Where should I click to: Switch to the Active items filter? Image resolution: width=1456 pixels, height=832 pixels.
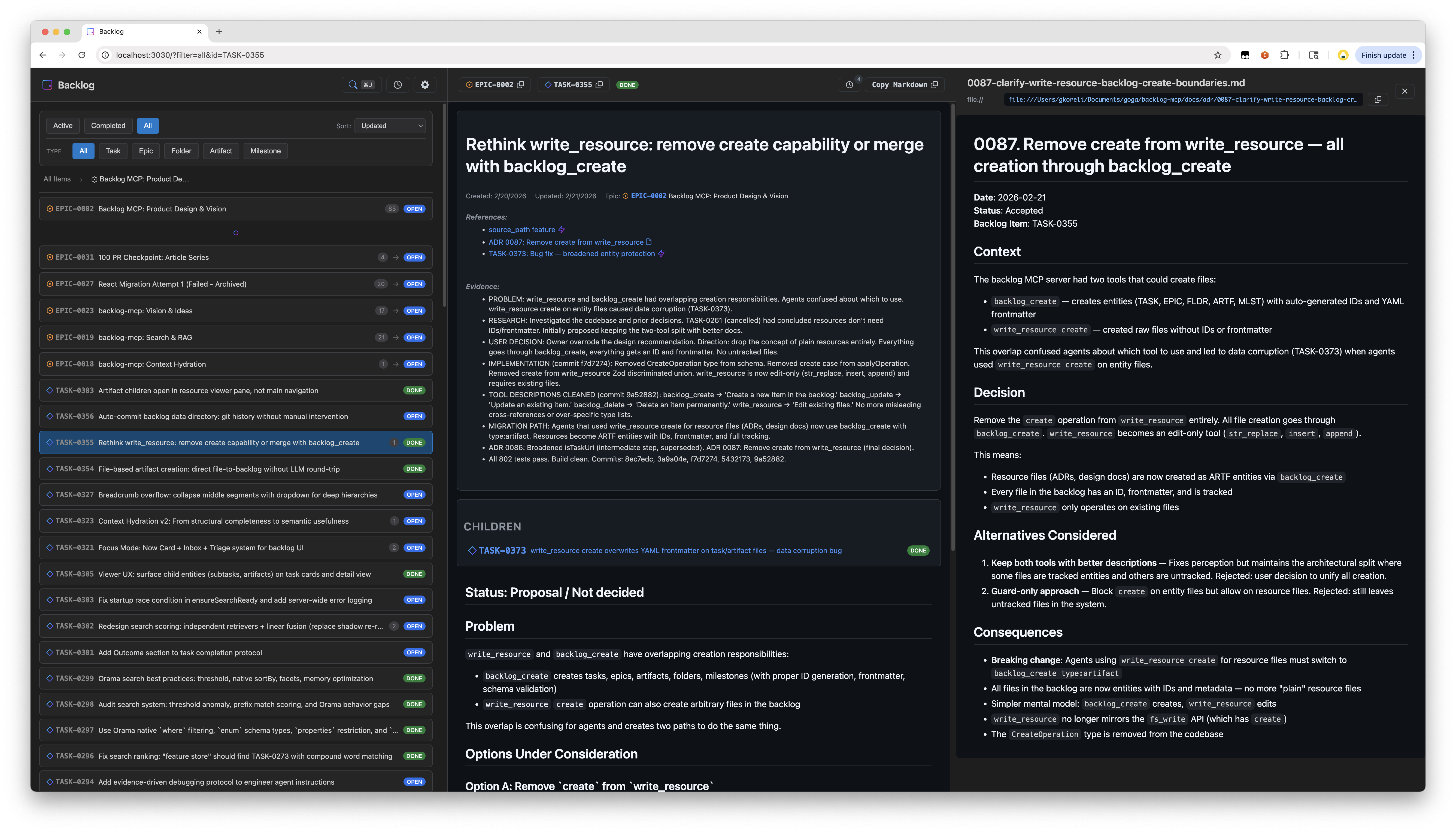click(x=63, y=125)
